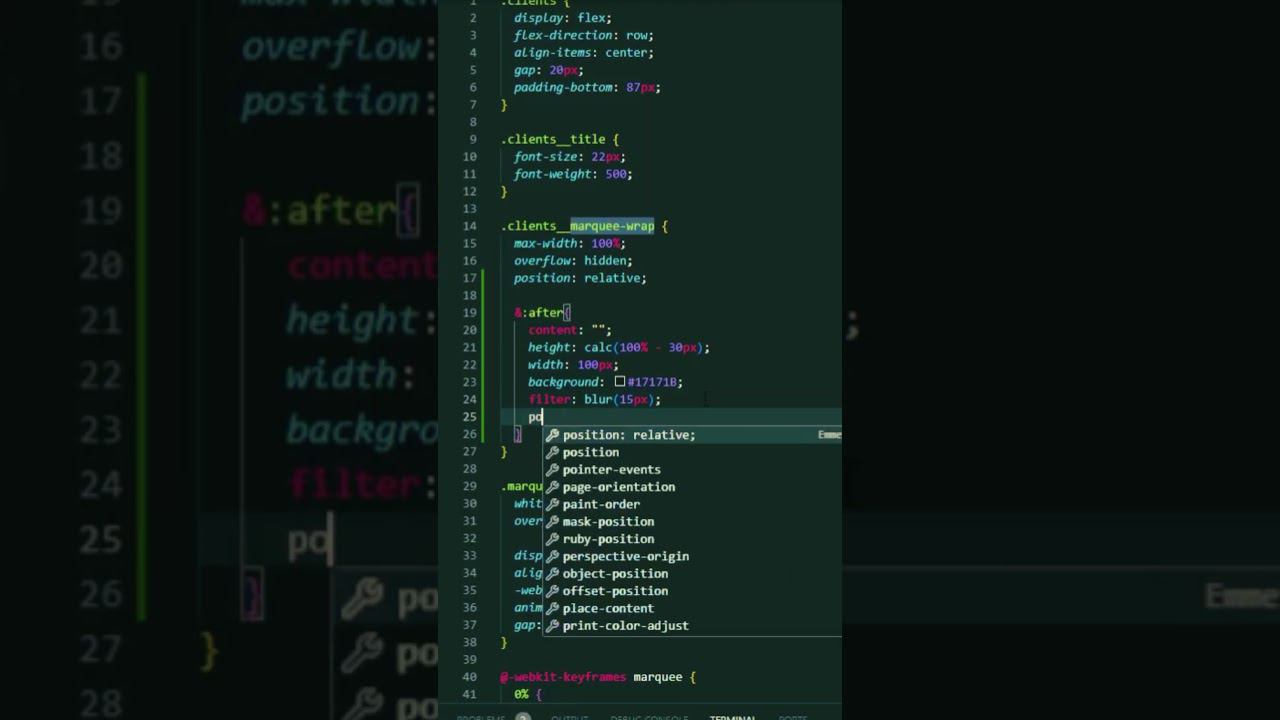Click the wrench icon next to 'page-orientation' suggestion
The width and height of the screenshot is (1280, 720).
[x=552, y=487]
